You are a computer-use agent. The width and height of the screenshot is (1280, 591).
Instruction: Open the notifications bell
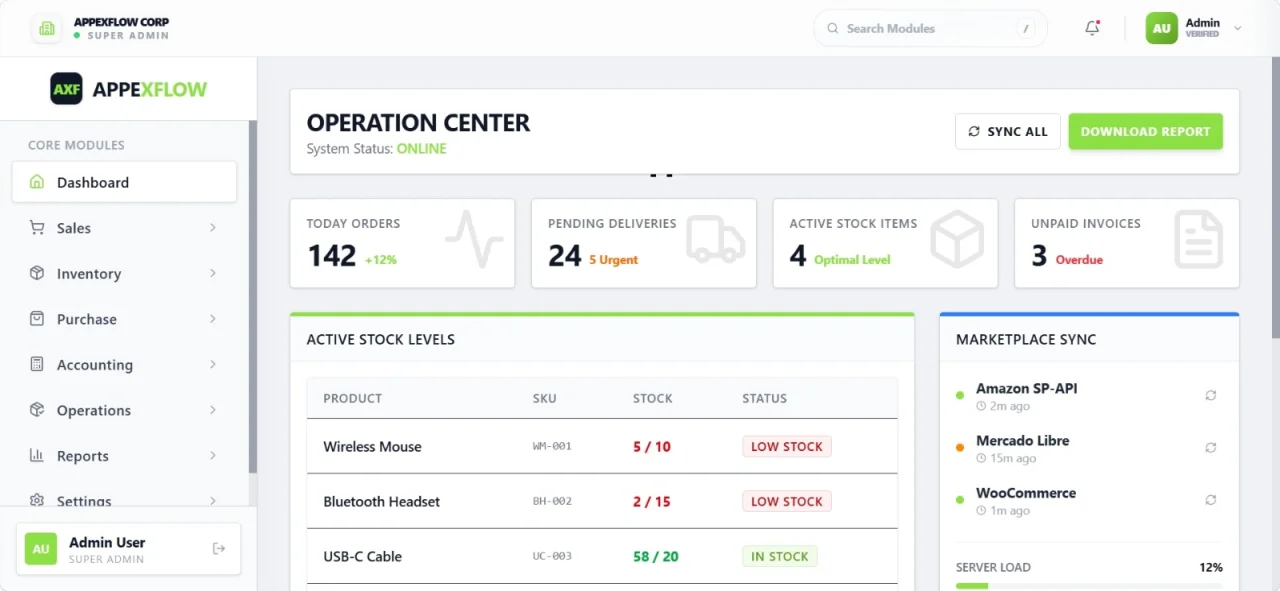click(1092, 28)
